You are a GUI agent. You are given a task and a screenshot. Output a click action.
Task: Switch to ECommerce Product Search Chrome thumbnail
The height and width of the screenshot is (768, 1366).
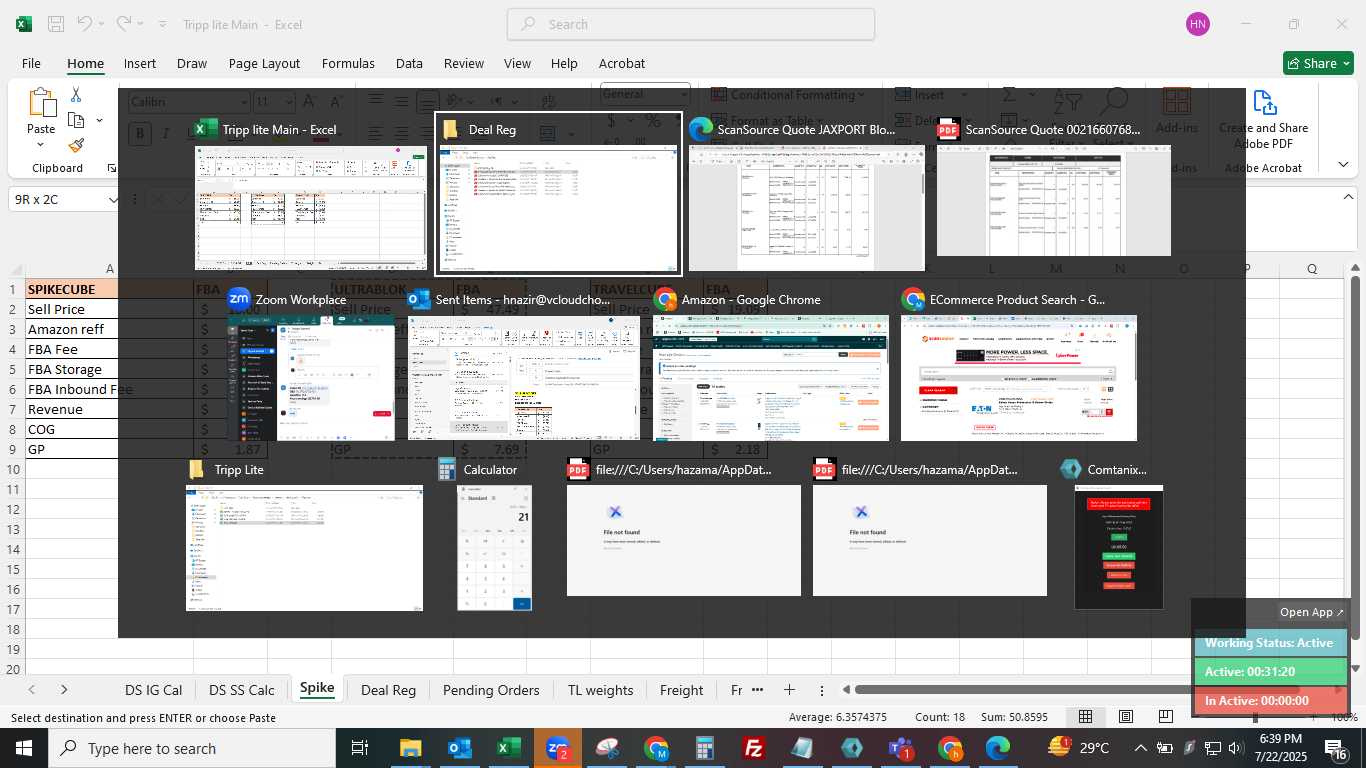1018,378
